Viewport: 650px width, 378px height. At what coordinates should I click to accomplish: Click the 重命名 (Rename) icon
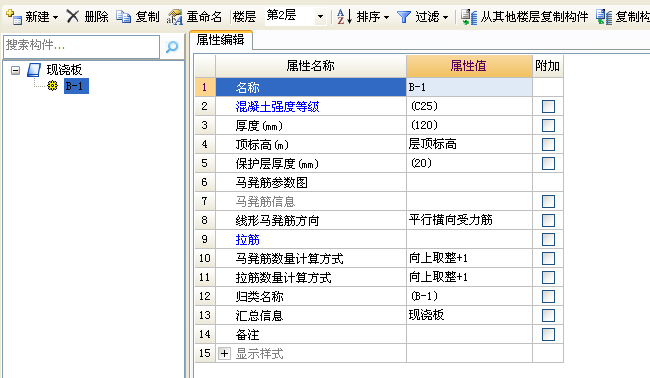point(175,17)
